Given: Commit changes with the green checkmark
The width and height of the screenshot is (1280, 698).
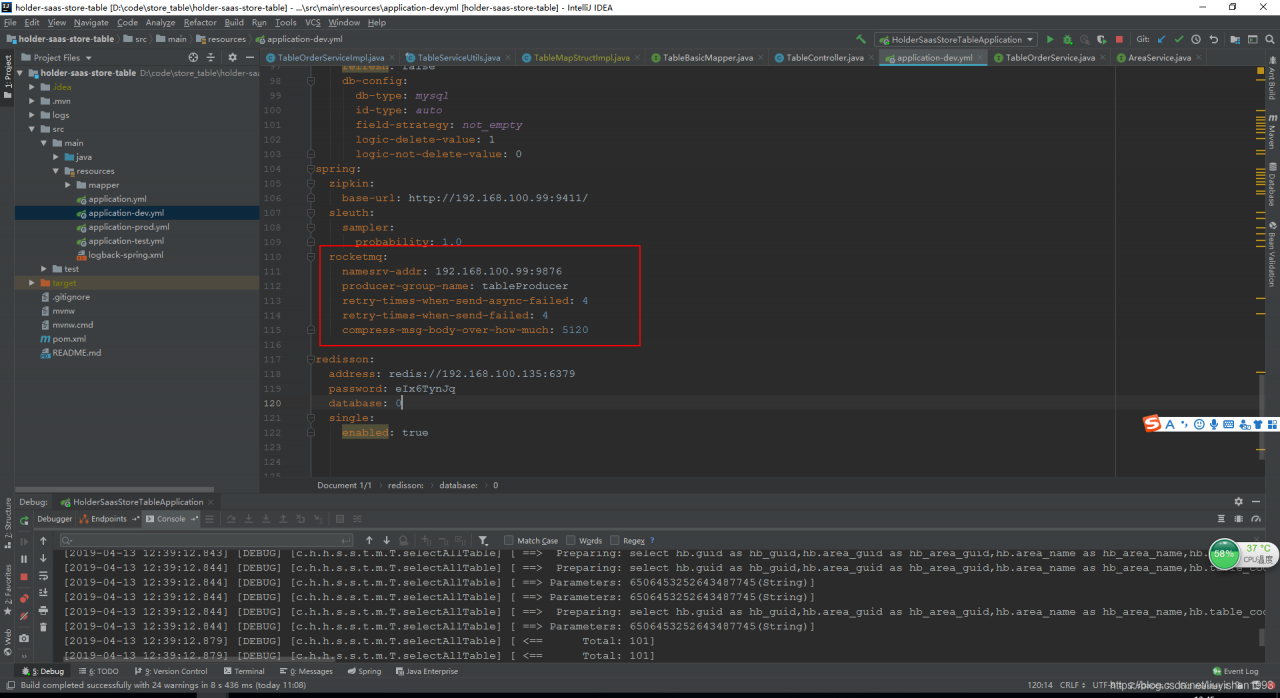Looking at the screenshot, I should point(1179,40).
